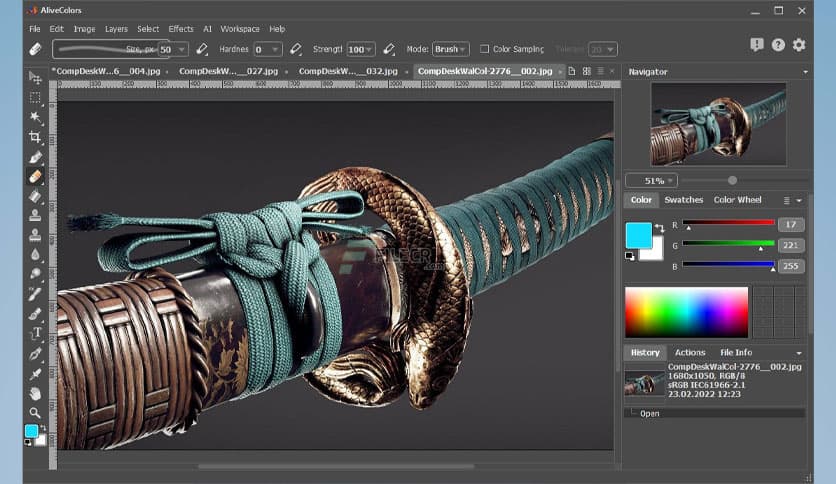Open the Effects menu
Viewport: 836px width, 484px height.
(x=181, y=29)
